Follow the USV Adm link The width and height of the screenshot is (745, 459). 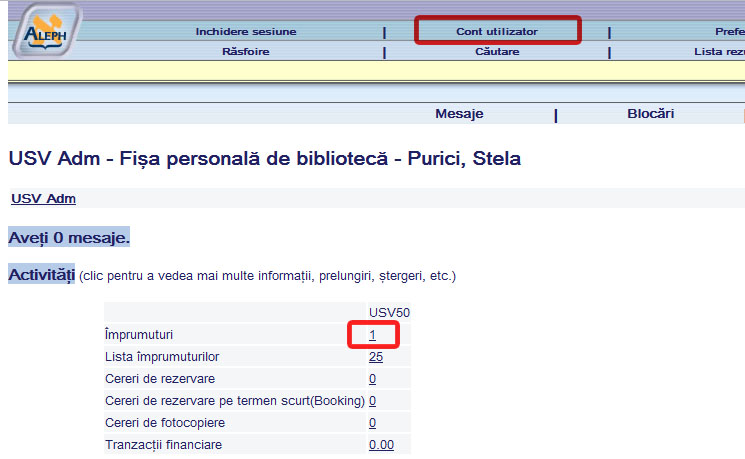(43, 199)
